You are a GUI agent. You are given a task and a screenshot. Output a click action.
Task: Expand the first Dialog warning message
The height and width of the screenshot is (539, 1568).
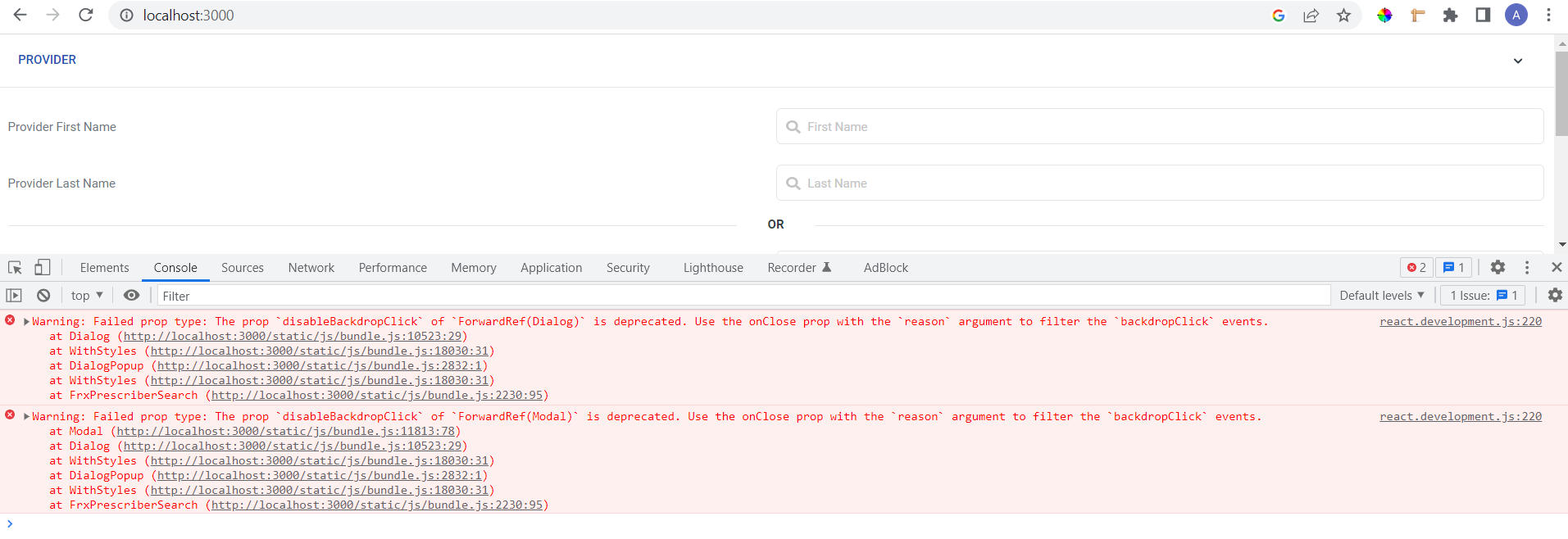(x=27, y=322)
